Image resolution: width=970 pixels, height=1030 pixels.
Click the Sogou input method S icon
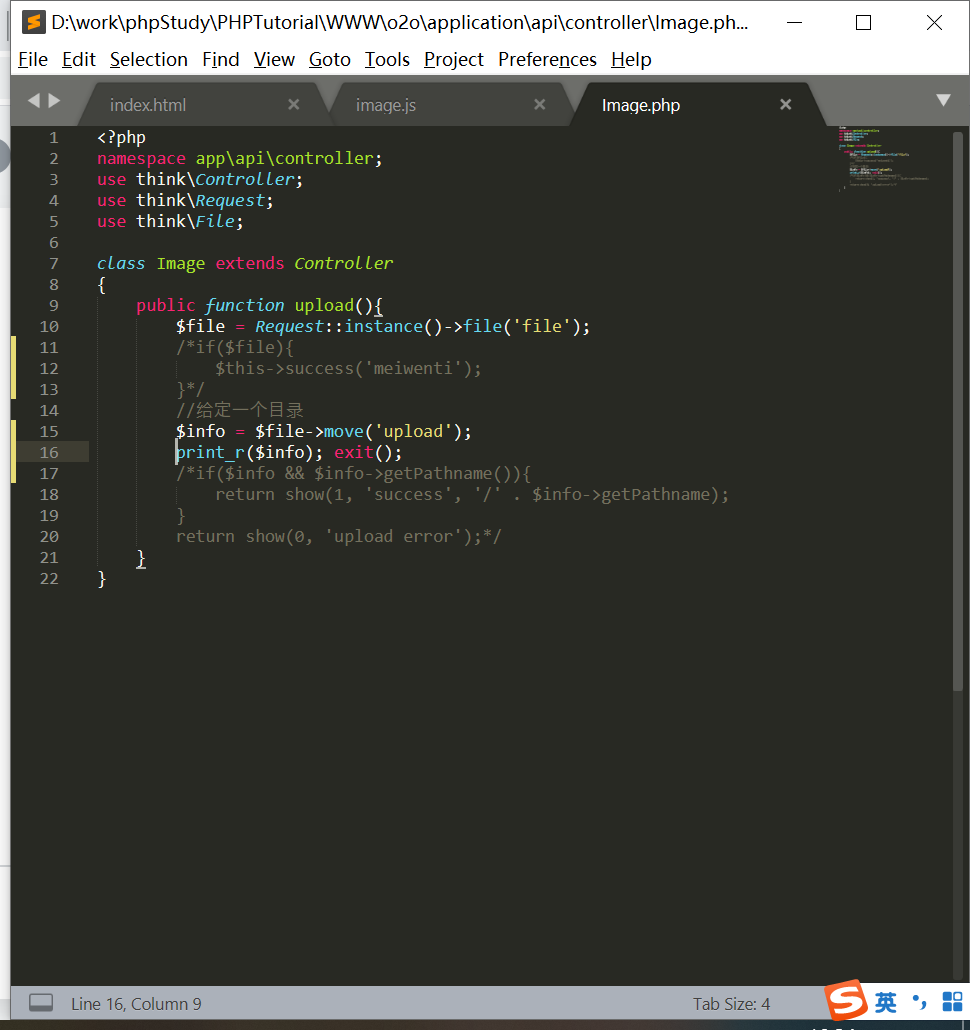click(x=846, y=1000)
